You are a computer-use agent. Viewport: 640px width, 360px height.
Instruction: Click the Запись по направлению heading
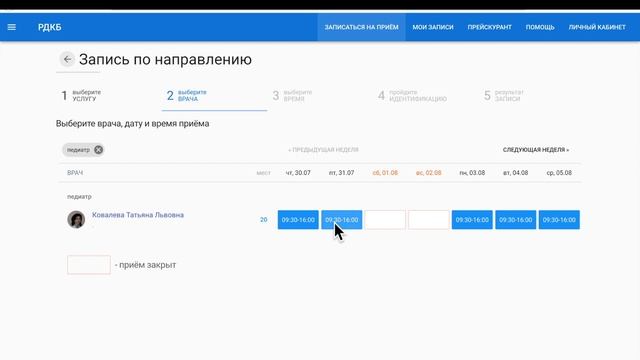point(165,60)
